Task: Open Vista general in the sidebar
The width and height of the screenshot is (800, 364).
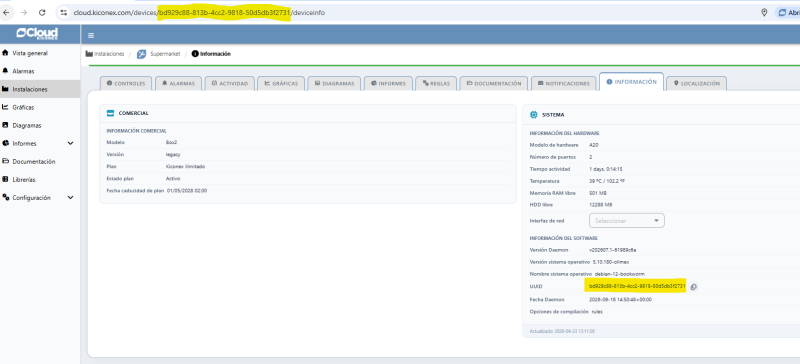Action: pyautogui.click(x=40, y=53)
